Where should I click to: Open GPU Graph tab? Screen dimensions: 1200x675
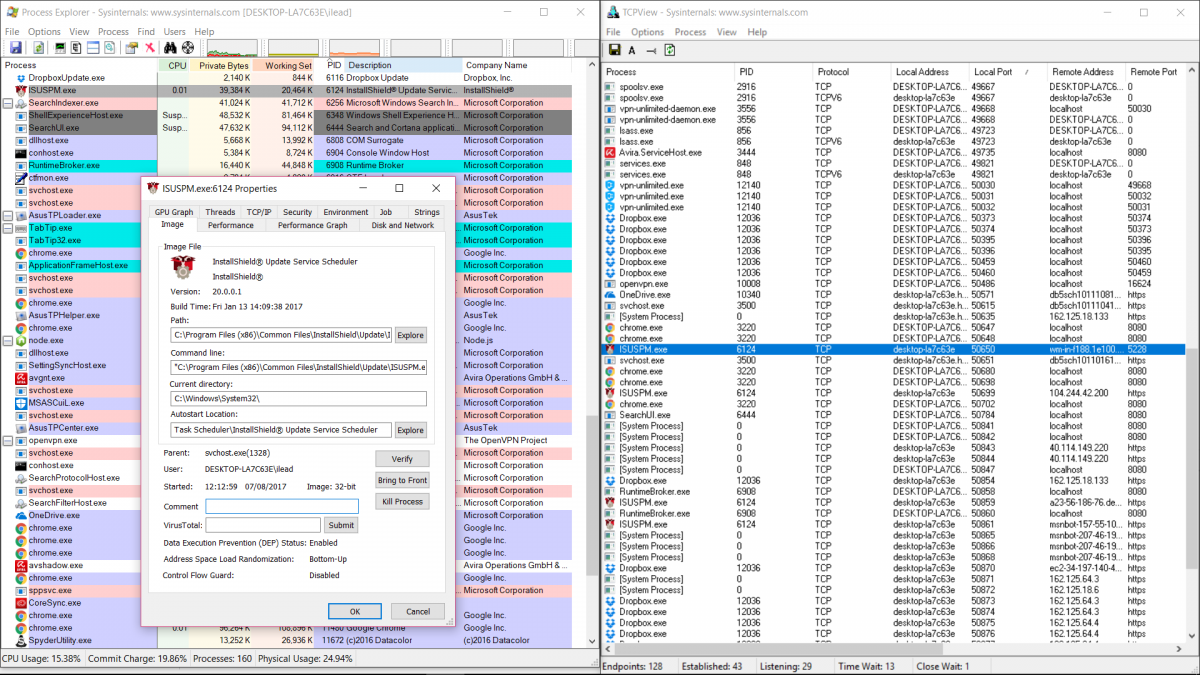[x=174, y=212]
